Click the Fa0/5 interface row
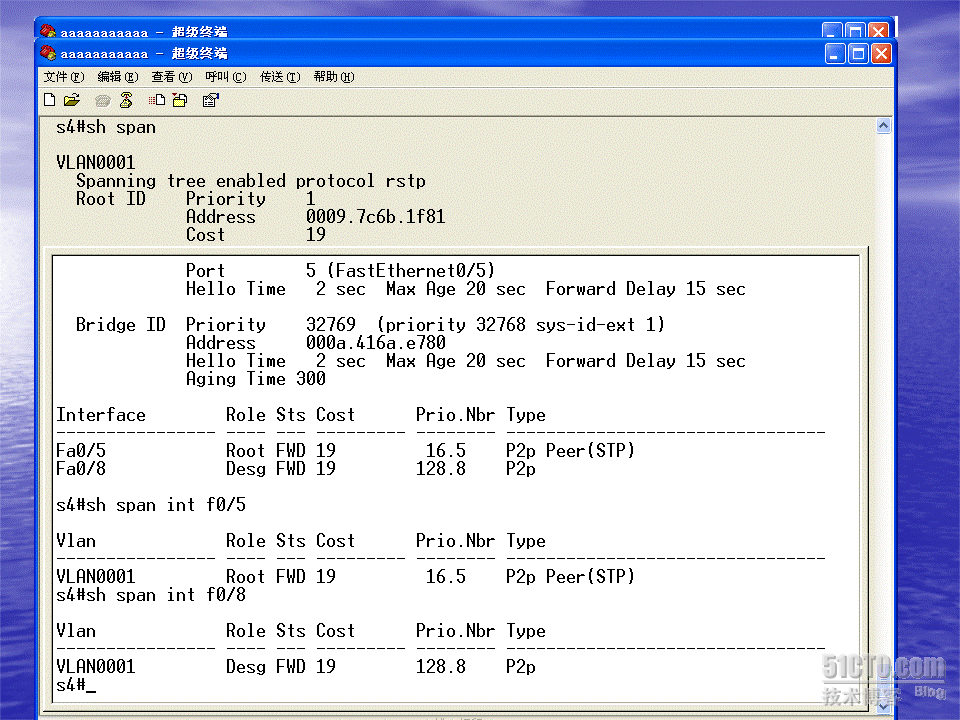The height and width of the screenshot is (720, 960). (345, 451)
